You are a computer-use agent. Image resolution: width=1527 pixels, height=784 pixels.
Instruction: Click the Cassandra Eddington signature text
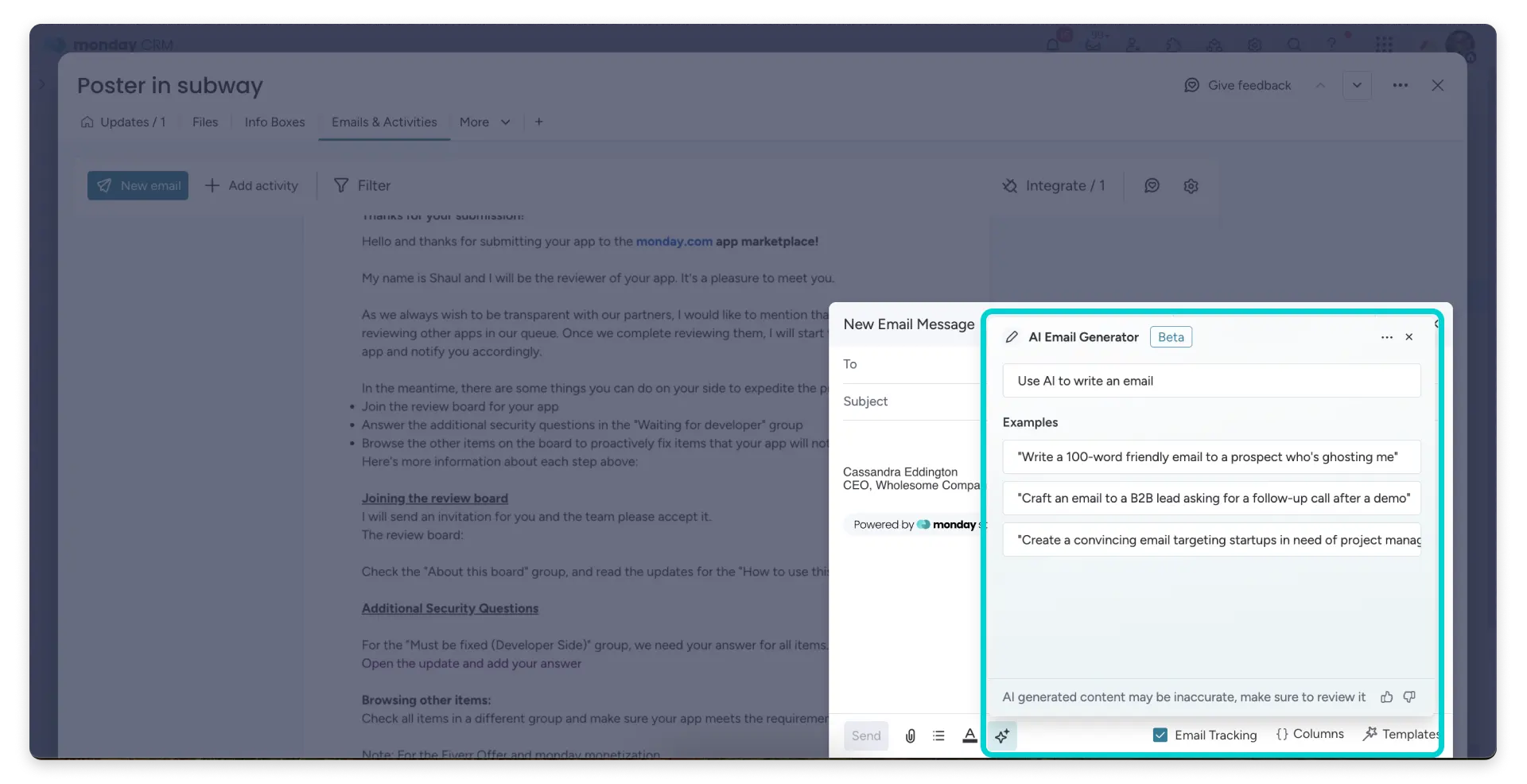pos(900,472)
